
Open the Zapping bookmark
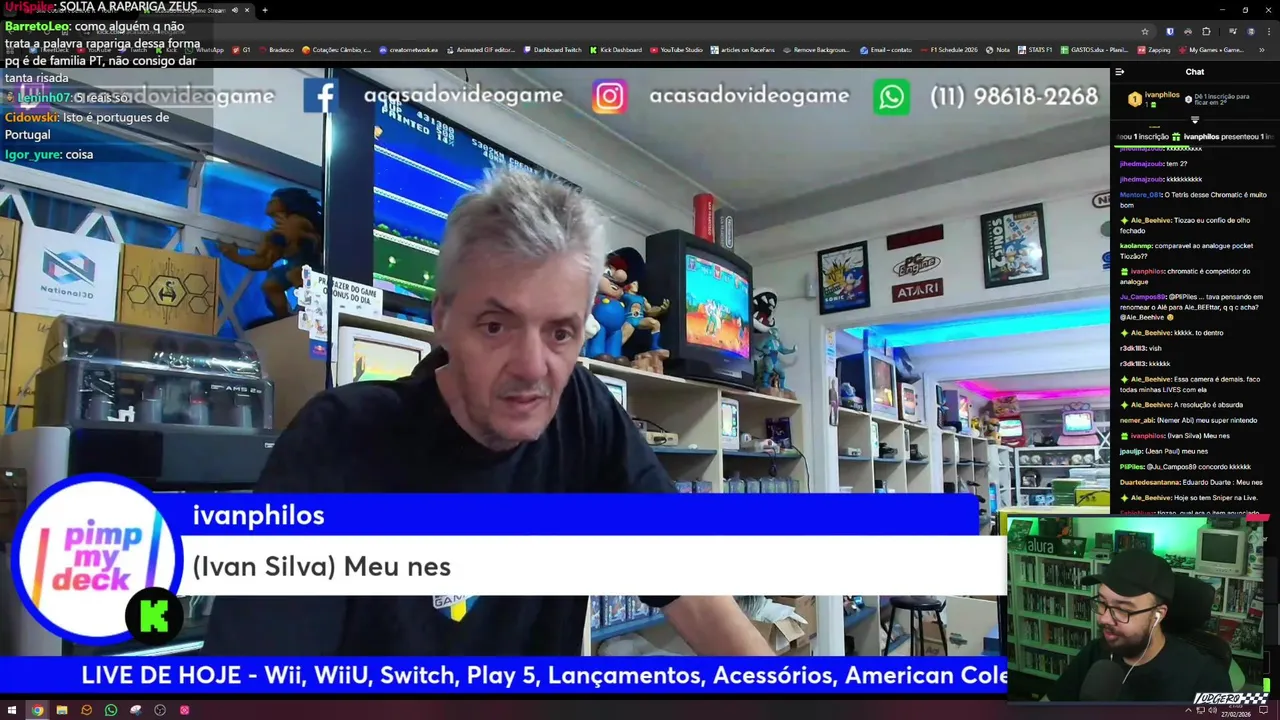point(1153,50)
